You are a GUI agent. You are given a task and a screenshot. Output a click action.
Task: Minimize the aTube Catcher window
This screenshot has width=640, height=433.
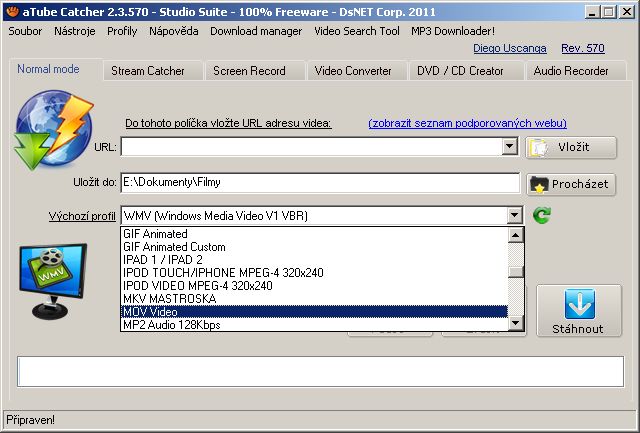[592, 12]
